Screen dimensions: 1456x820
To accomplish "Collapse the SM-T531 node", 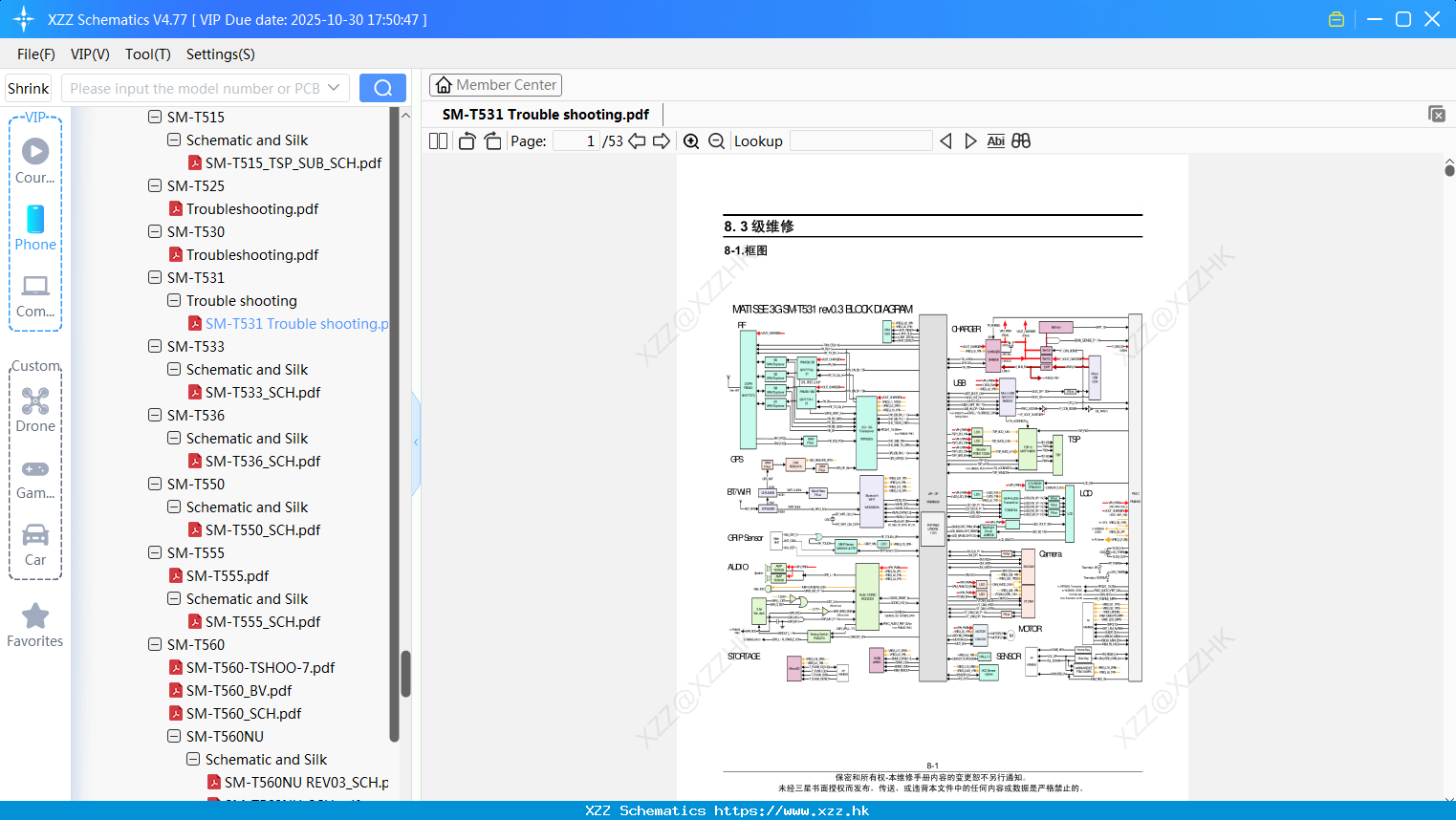I will pos(155,277).
